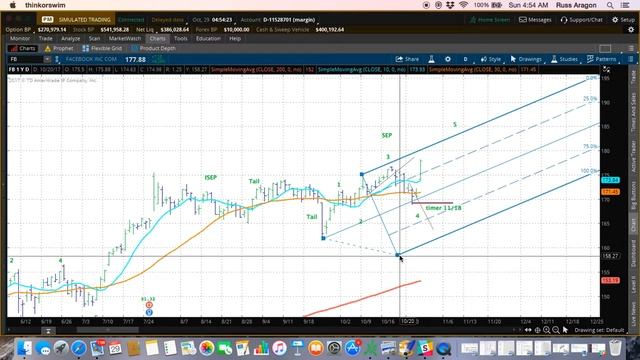Select the Drawings pointer icon
The image size is (640, 360).
[x=513, y=59]
